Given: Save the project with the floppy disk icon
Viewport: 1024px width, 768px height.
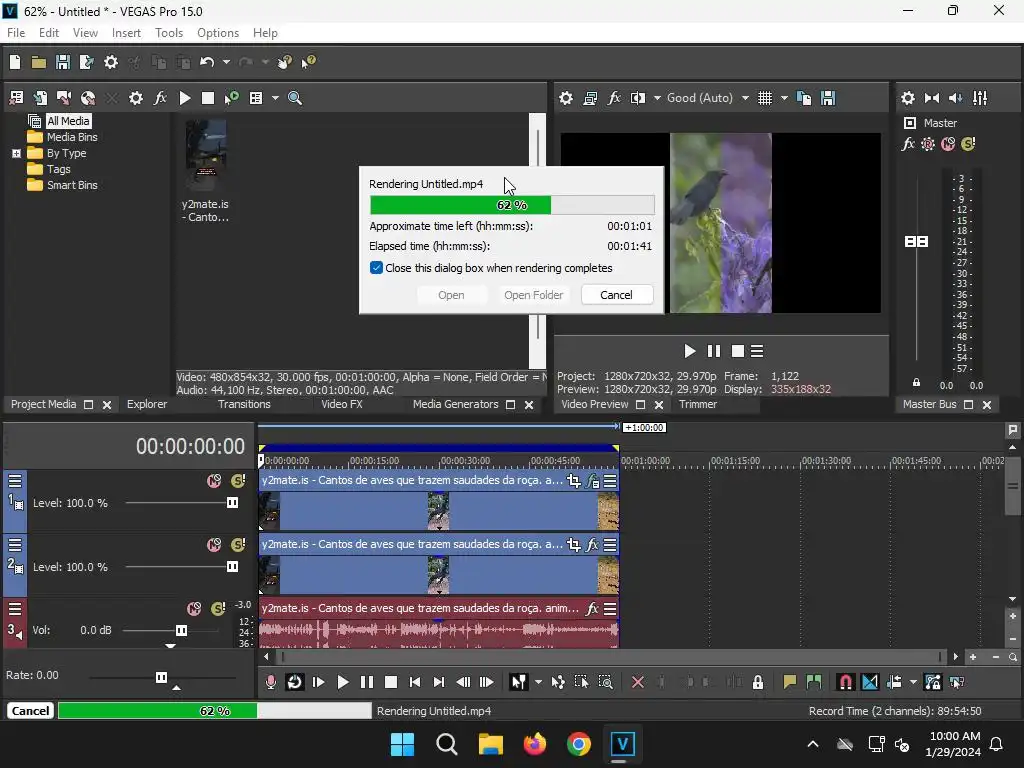Looking at the screenshot, I should (x=63, y=62).
